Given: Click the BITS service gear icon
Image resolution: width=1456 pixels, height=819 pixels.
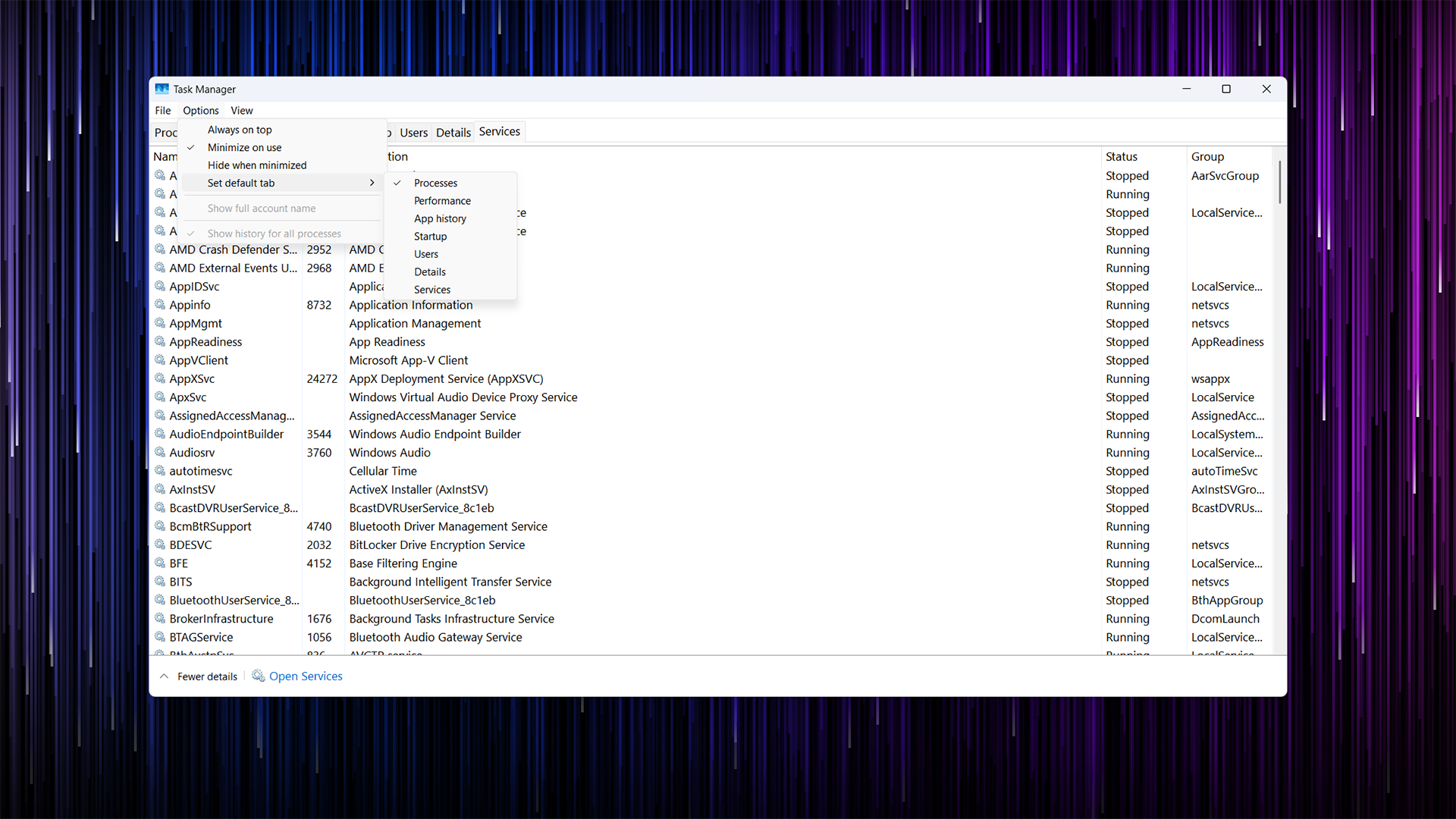Looking at the screenshot, I should [160, 581].
